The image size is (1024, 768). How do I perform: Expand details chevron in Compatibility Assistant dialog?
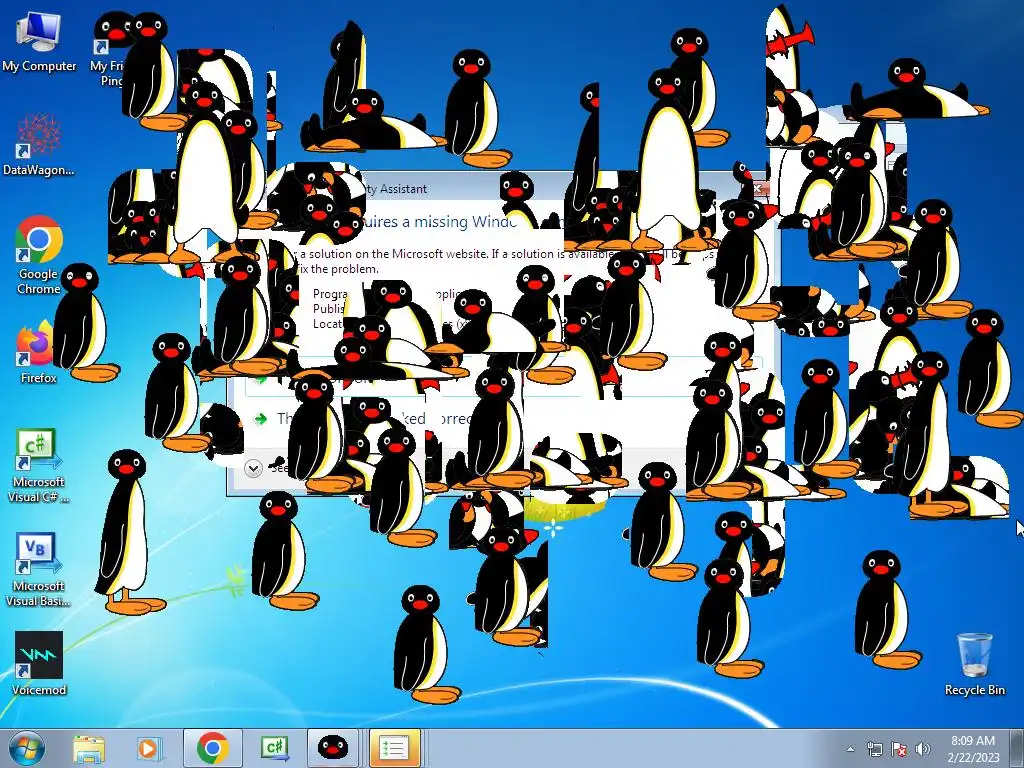point(253,468)
